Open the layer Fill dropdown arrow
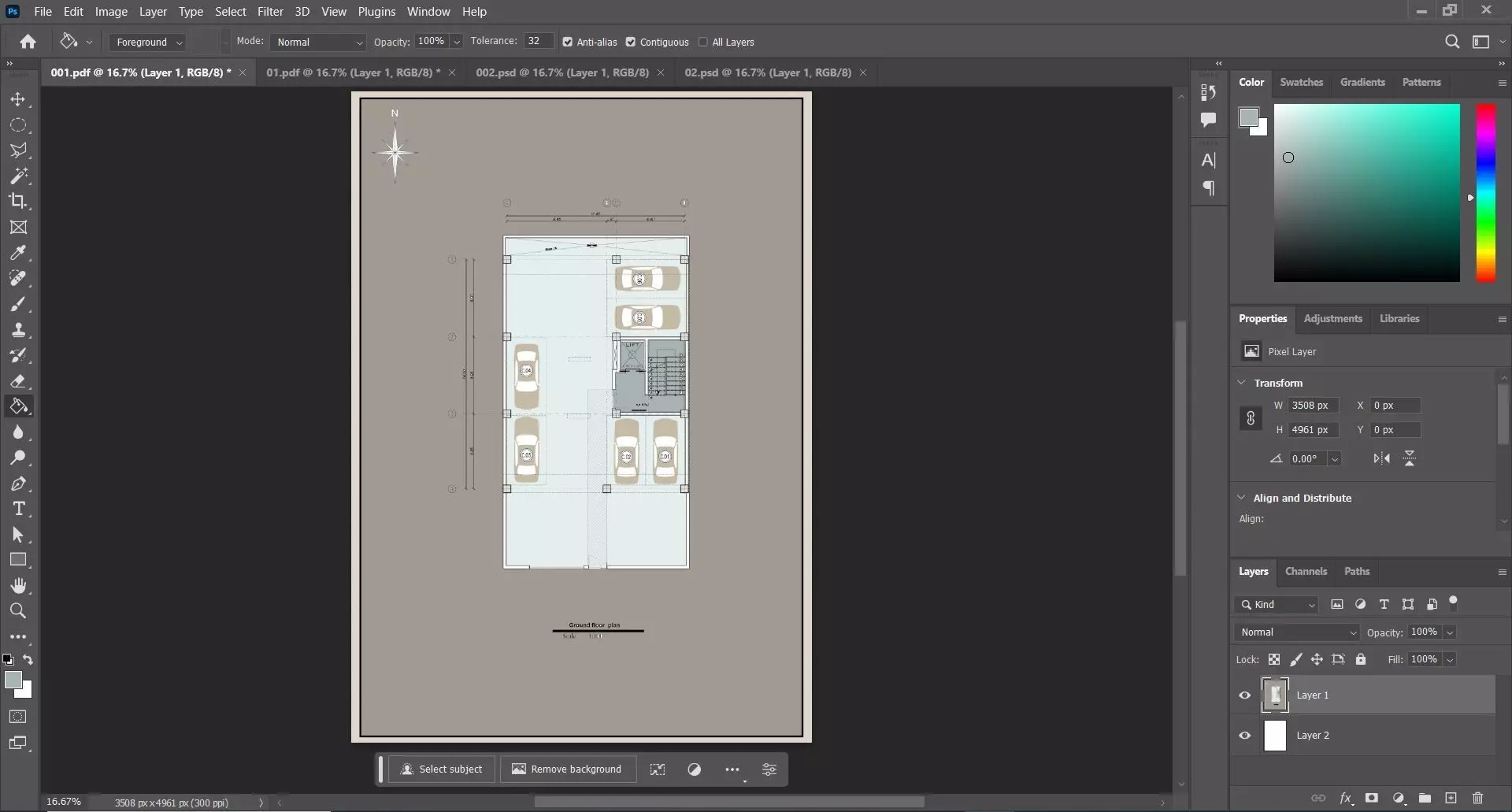This screenshot has height=812, width=1512. (x=1450, y=660)
